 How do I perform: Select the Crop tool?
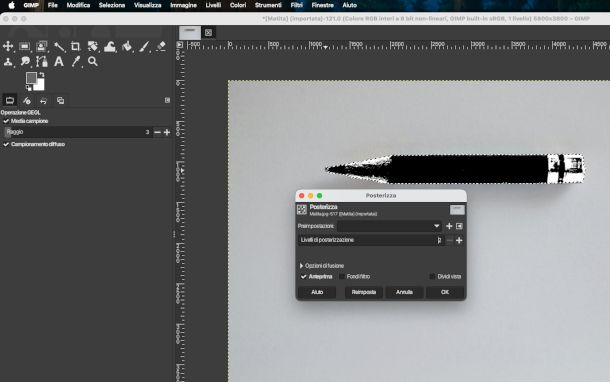coord(75,47)
